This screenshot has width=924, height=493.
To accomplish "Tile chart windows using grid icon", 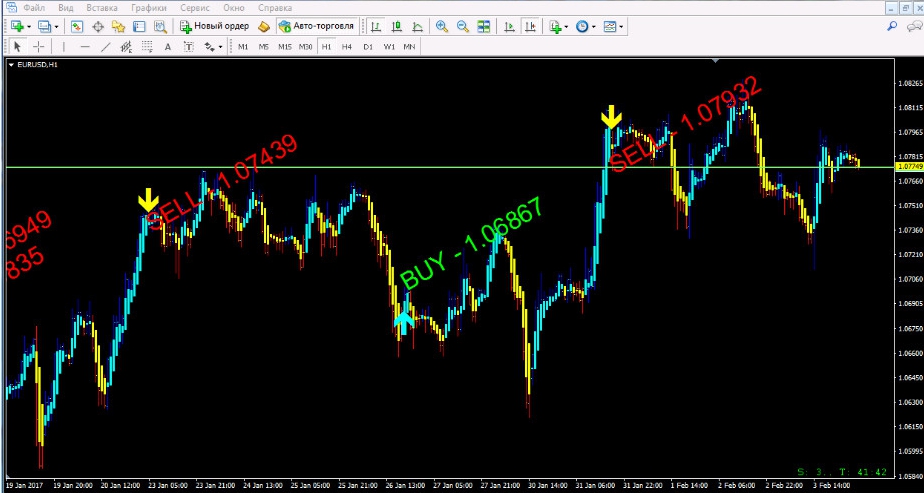I will pyautogui.click(x=484, y=26).
